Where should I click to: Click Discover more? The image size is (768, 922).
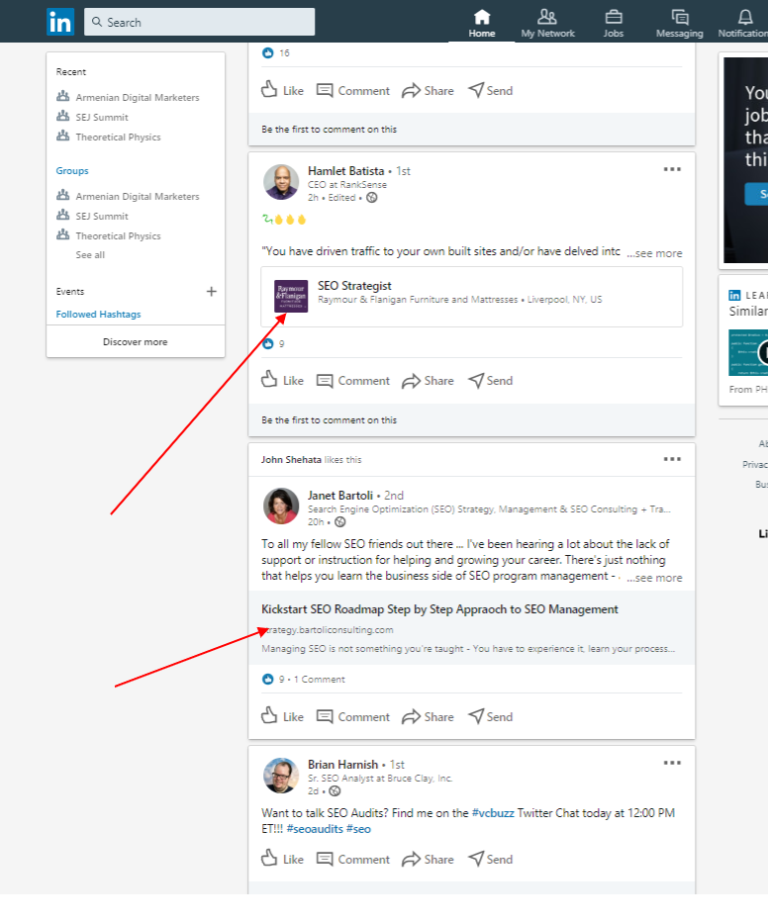(135, 342)
